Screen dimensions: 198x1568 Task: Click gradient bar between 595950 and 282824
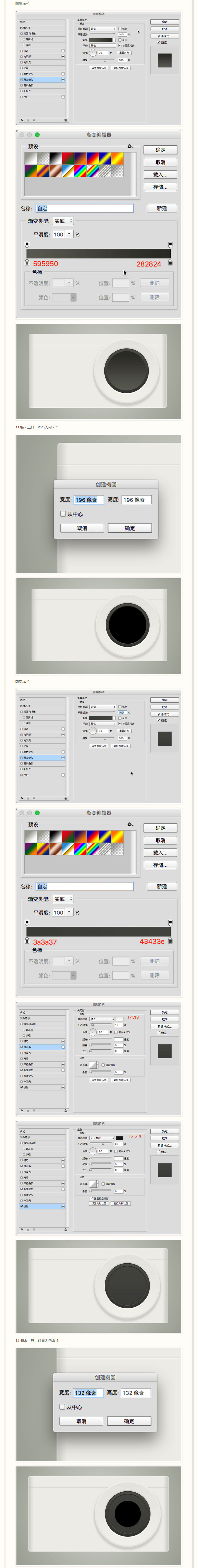pyautogui.click(x=98, y=253)
